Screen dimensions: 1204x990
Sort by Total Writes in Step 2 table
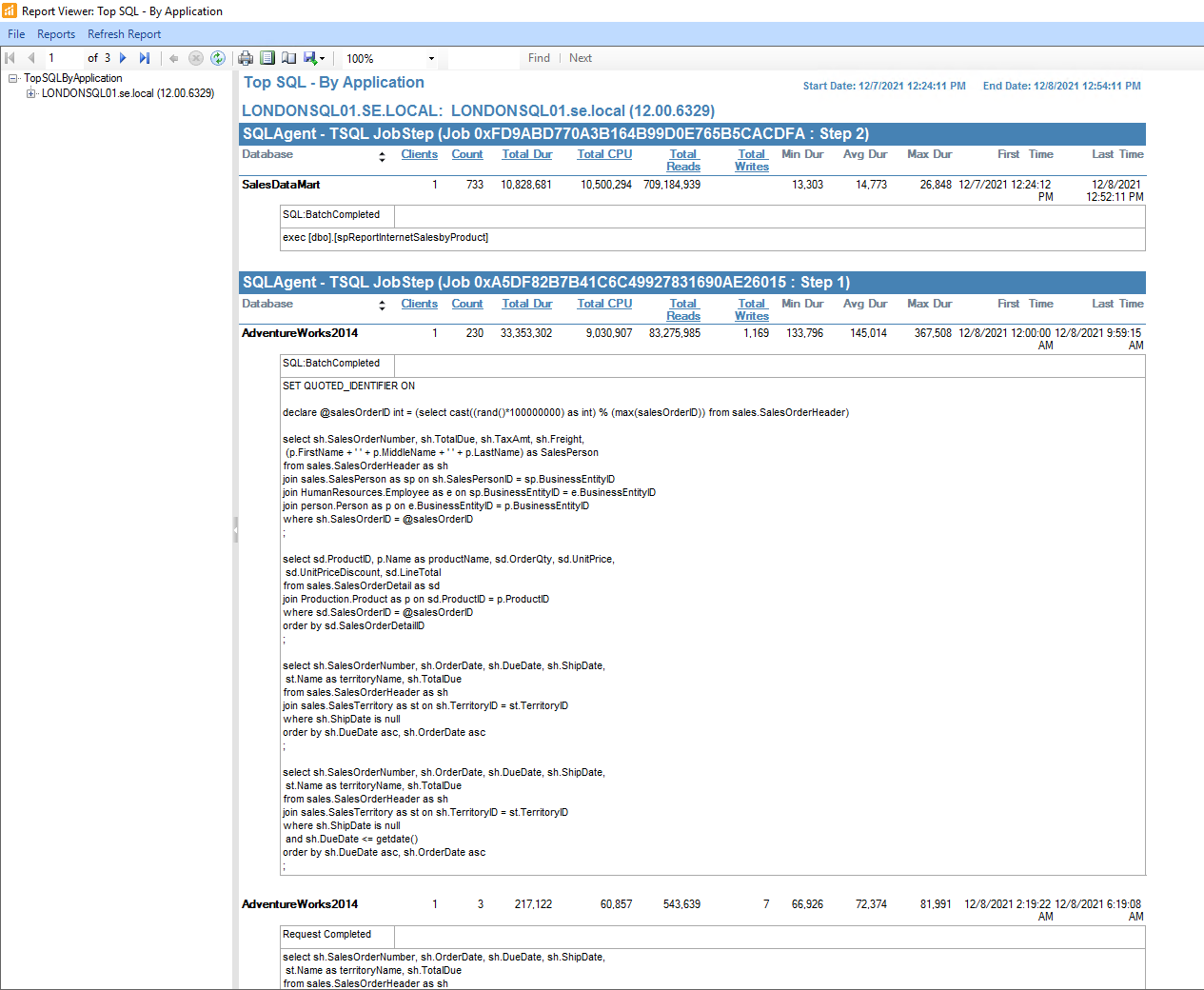point(752,160)
